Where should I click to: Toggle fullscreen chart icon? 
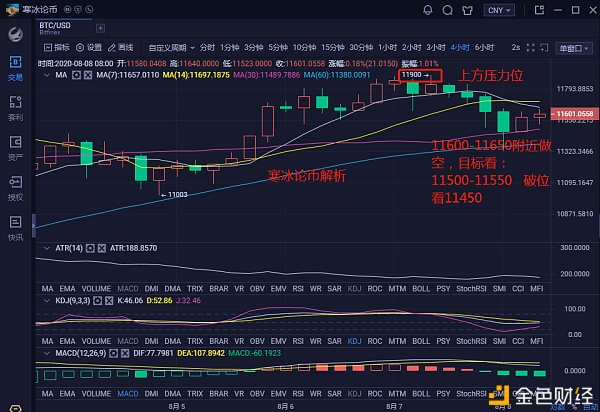[x=531, y=47]
